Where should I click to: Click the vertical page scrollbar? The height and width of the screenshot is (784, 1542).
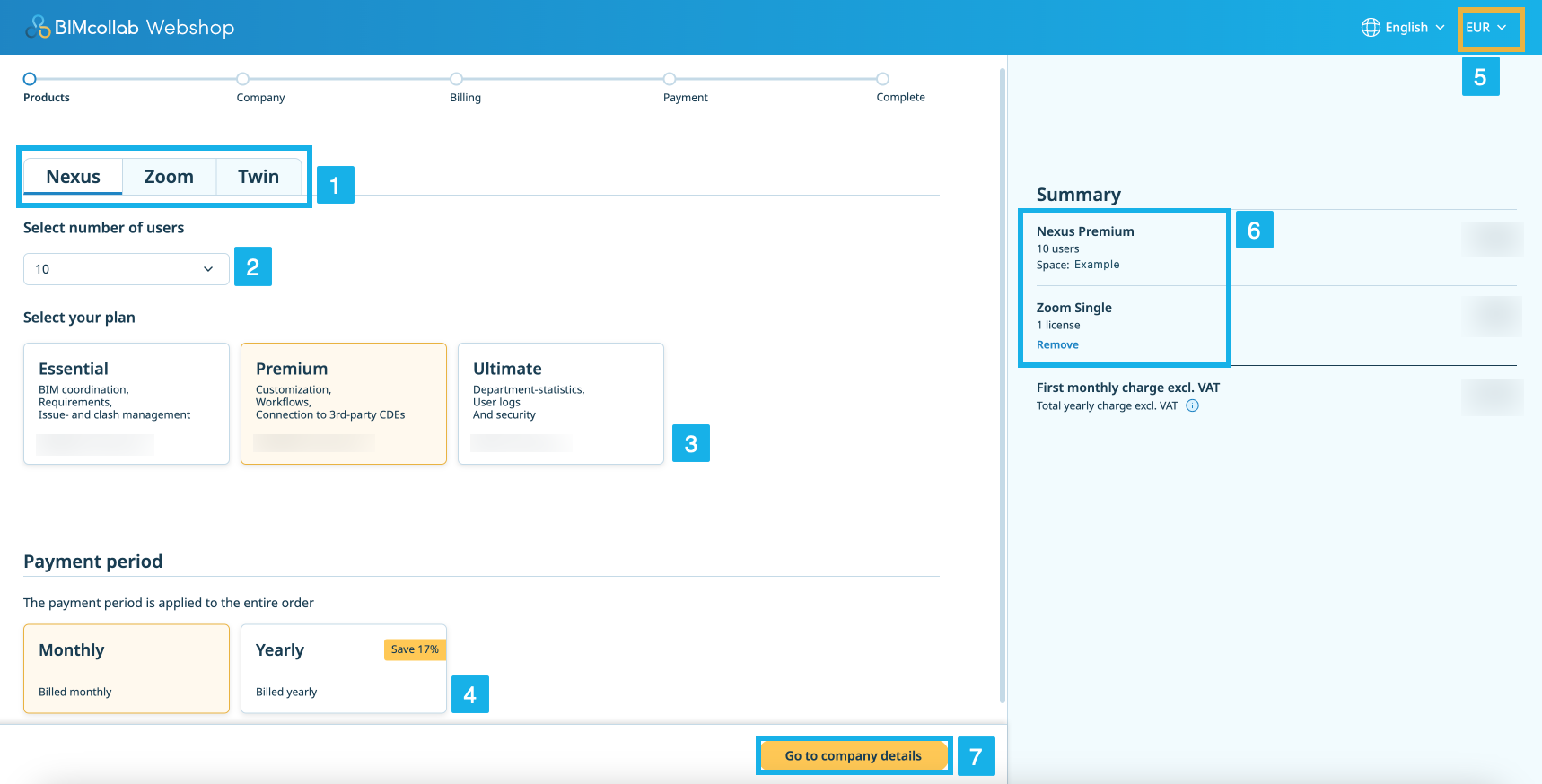click(x=1002, y=386)
